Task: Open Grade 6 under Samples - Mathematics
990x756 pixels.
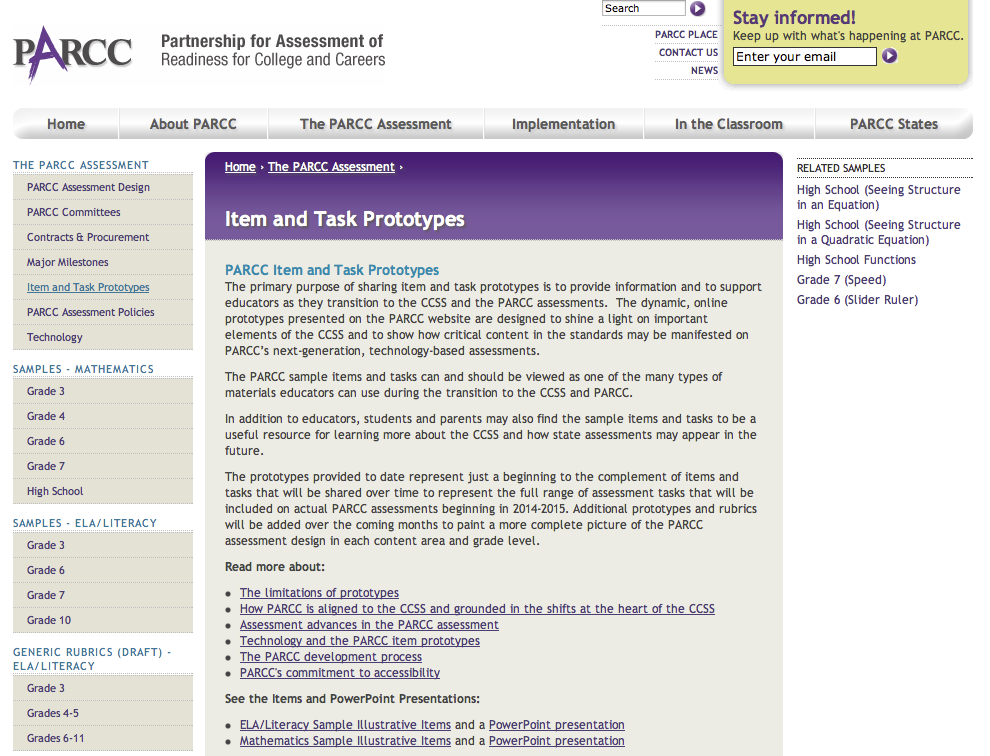Action: (103, 441)
